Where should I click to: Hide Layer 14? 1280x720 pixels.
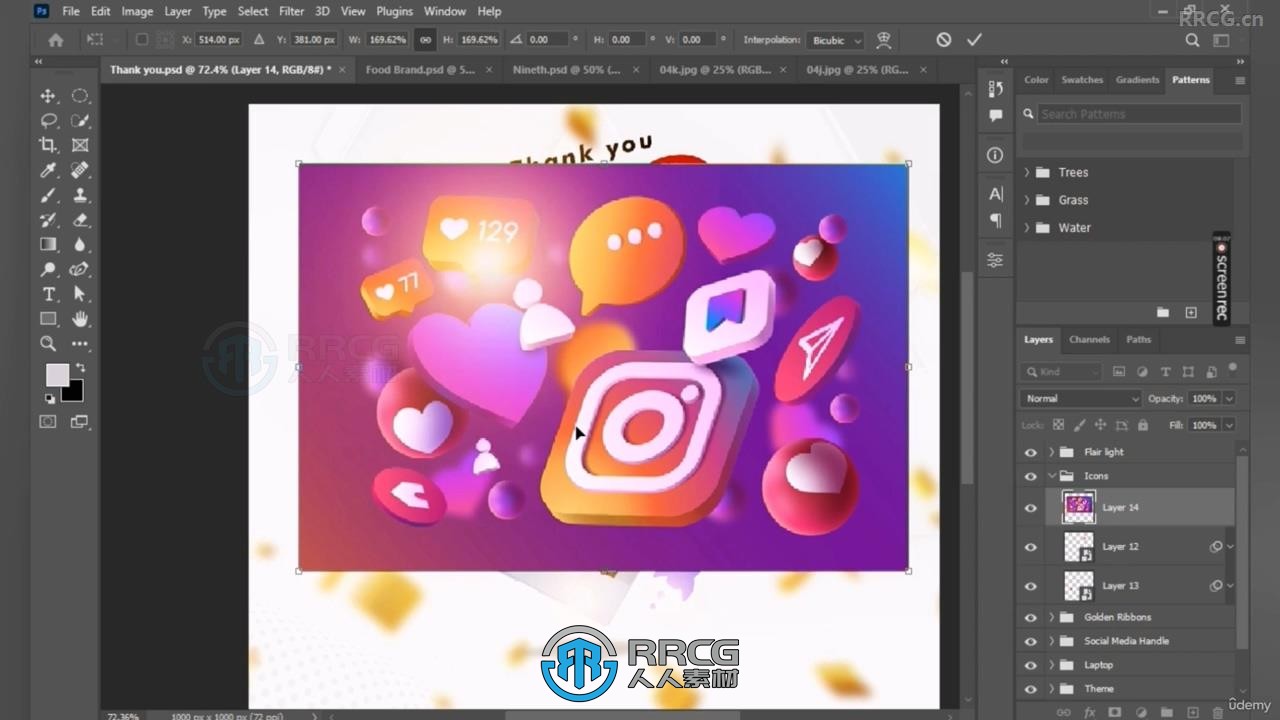[x=1031, y=508]
